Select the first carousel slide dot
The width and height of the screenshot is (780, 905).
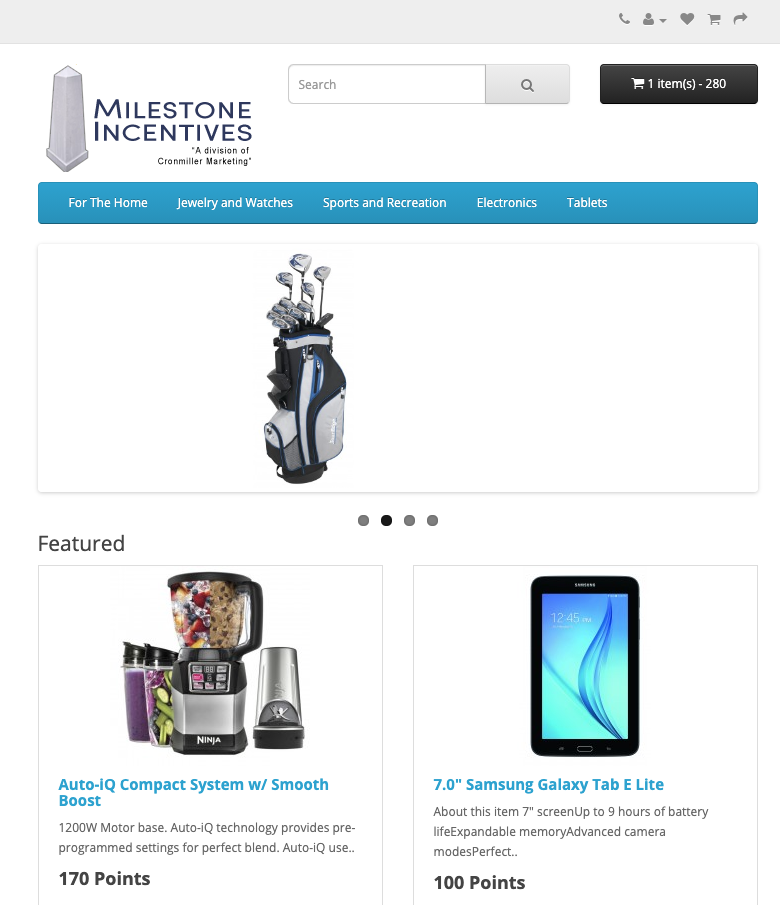tap(363, 521)
